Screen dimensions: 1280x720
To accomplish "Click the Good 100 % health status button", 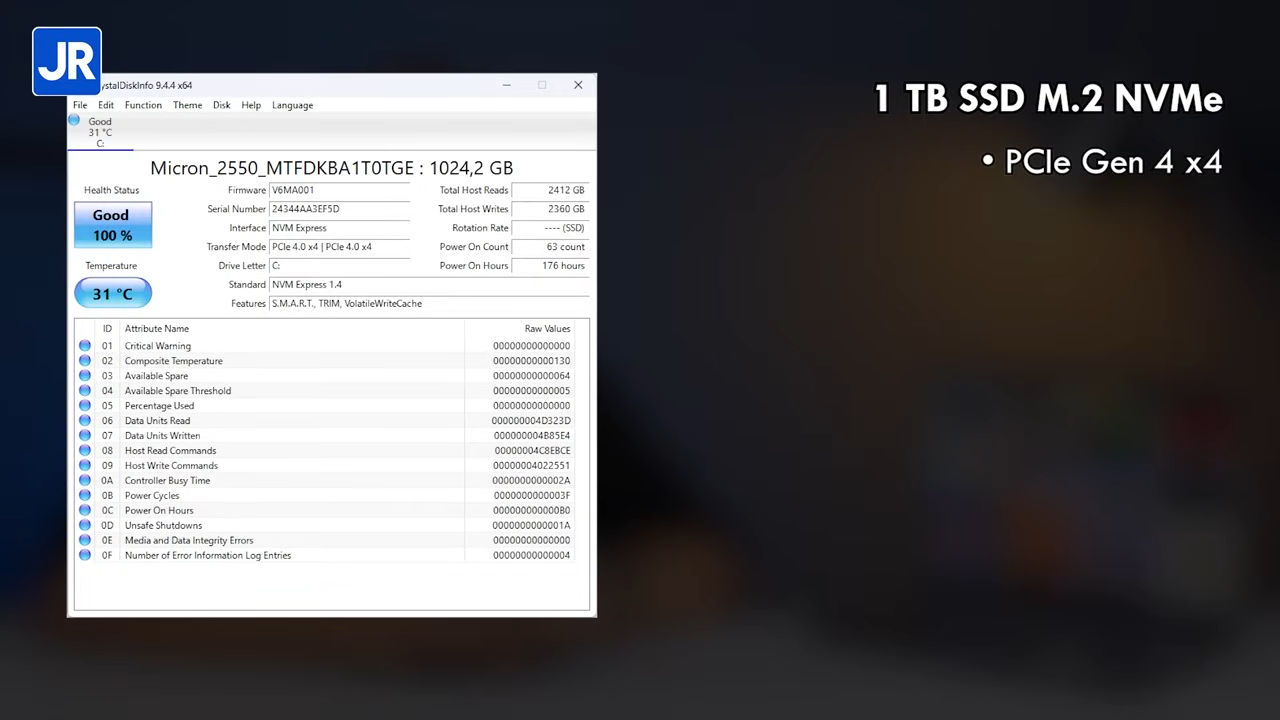I will [x=113, y=225].
